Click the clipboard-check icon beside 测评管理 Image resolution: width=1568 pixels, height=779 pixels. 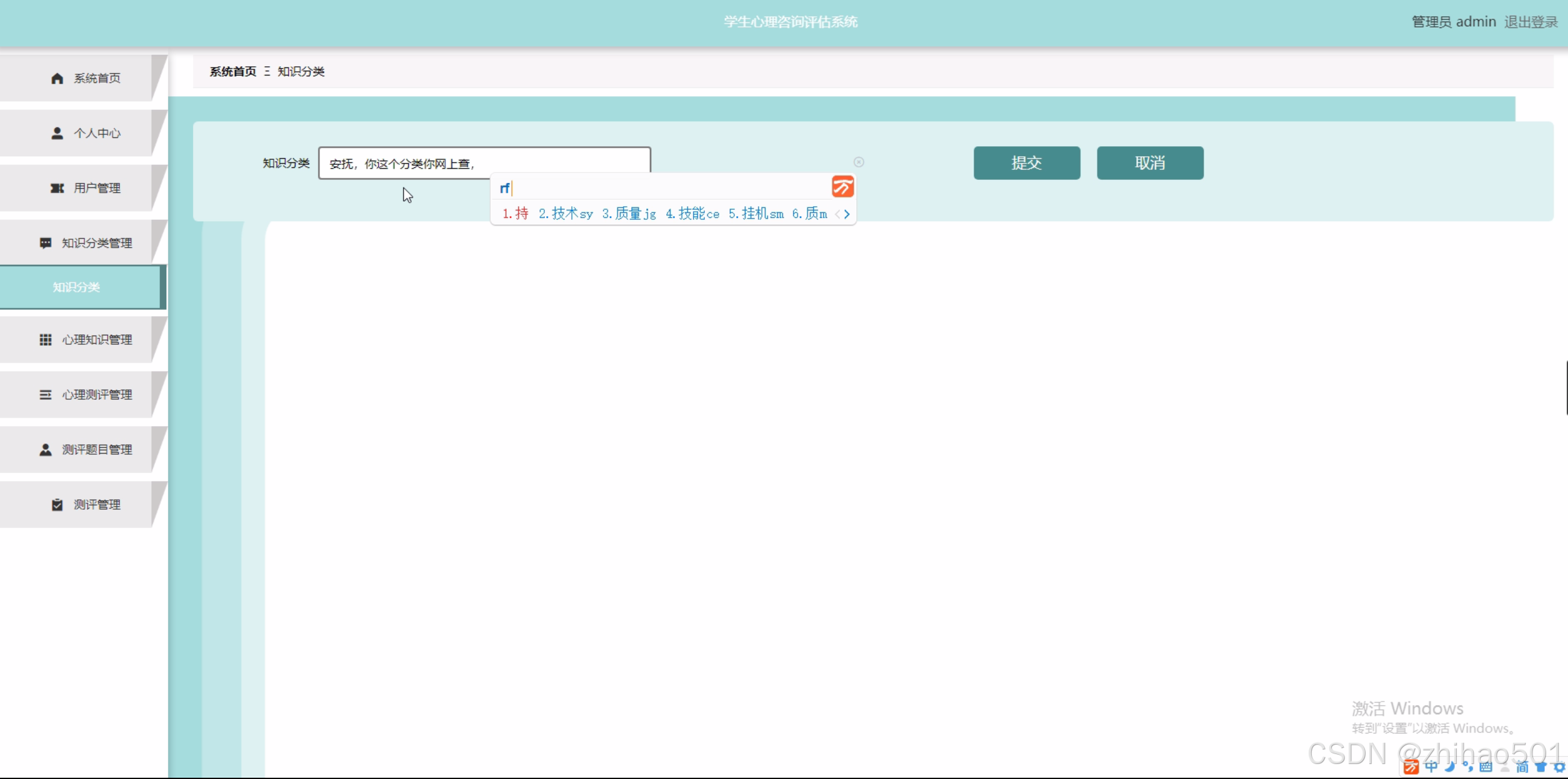(57, 505)
